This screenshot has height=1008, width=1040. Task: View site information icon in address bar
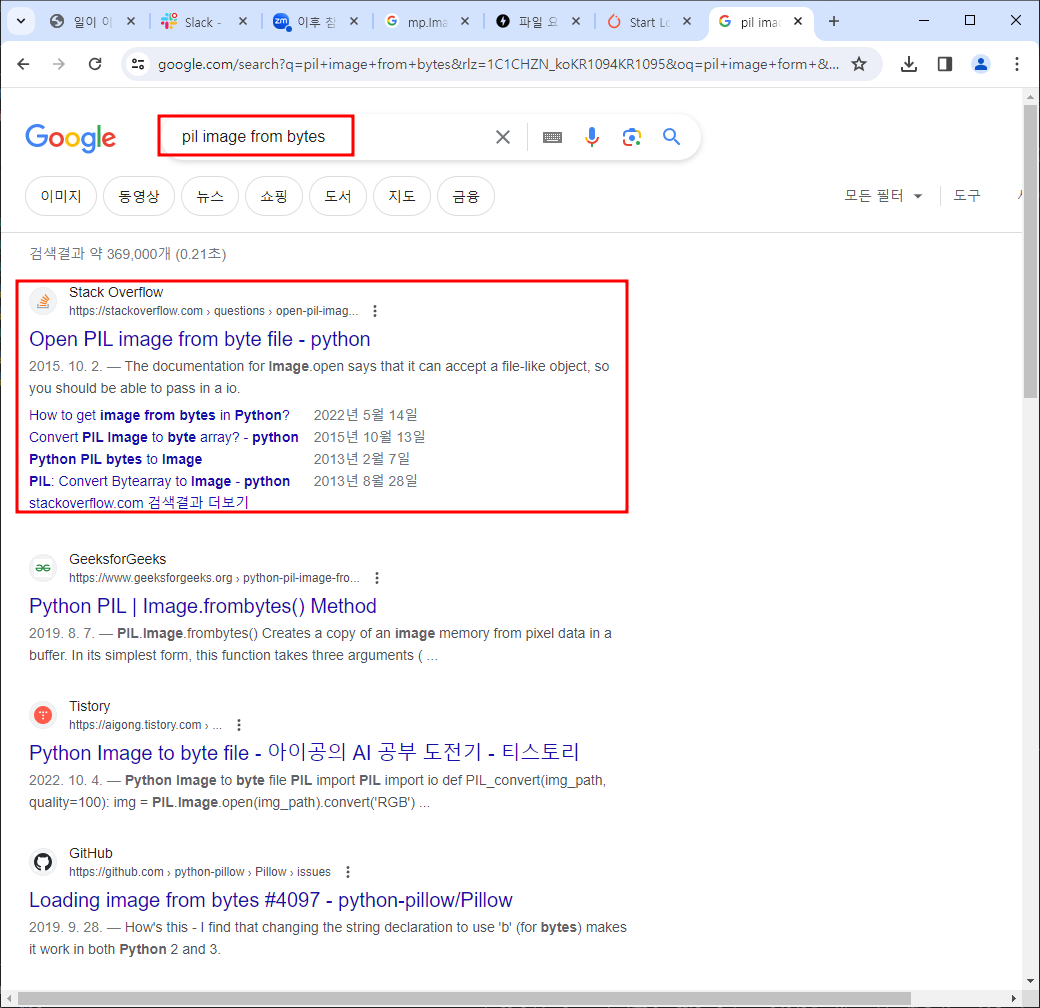pos(138,64)
